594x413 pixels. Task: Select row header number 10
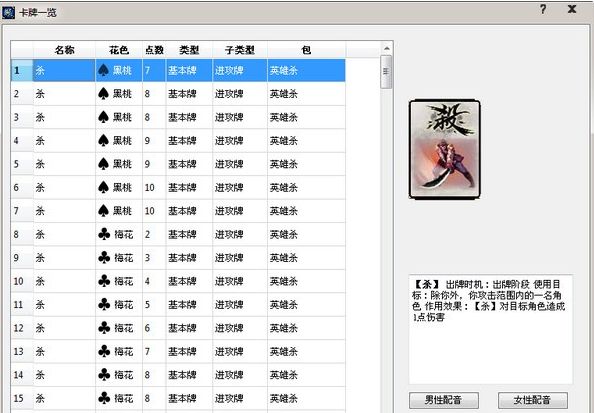22,281
